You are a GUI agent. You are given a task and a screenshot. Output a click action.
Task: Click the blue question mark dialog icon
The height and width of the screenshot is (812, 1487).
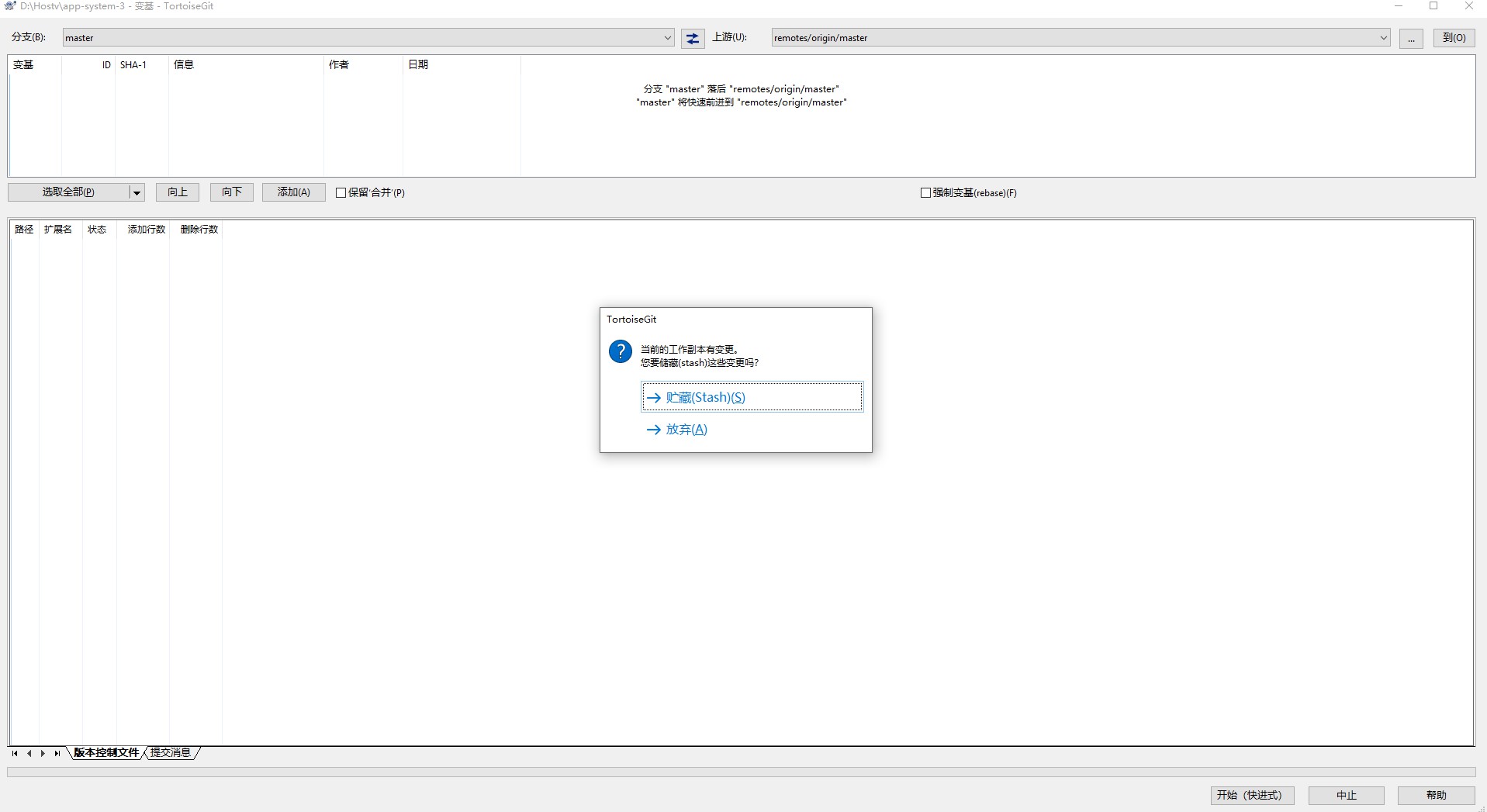point(620,351)
